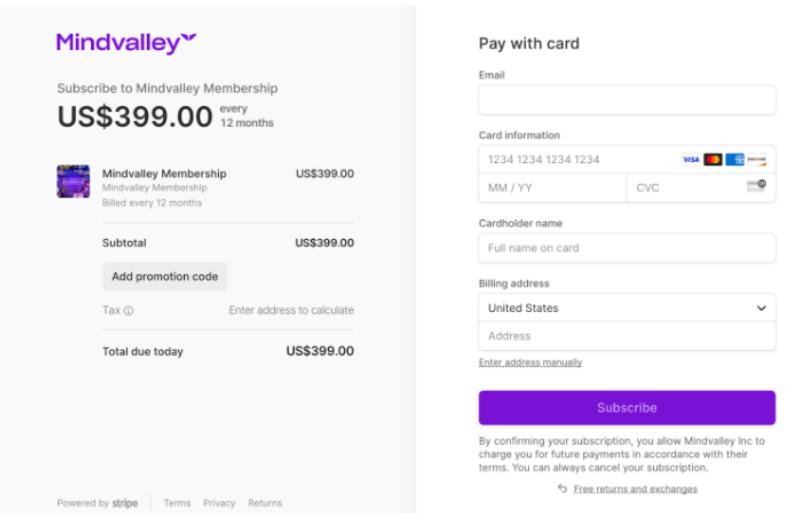Open Free returns and exchanges link

pos(635,489)
